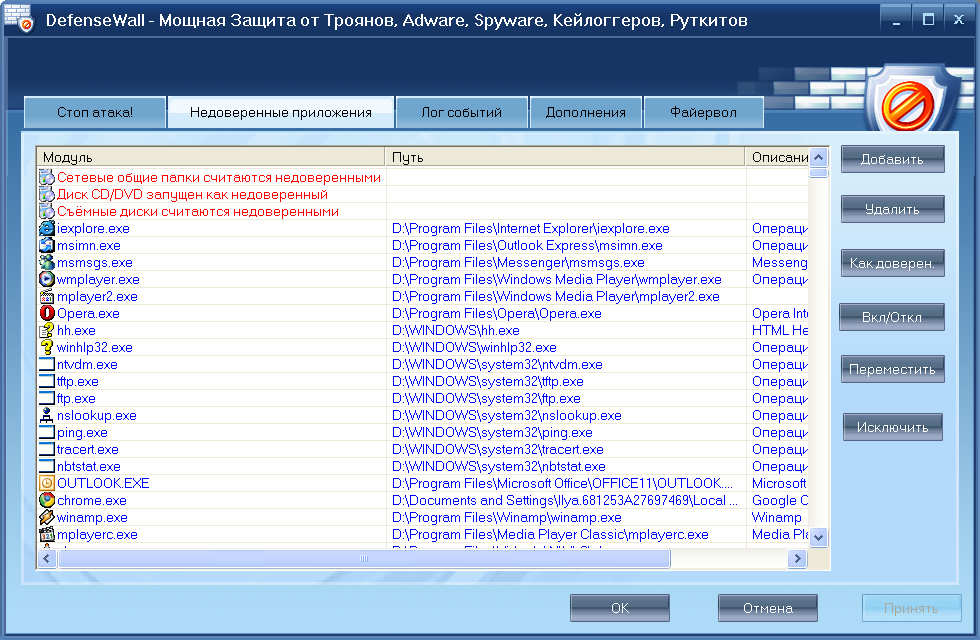Click the ntvdm.exe window icon

(47, 364)
